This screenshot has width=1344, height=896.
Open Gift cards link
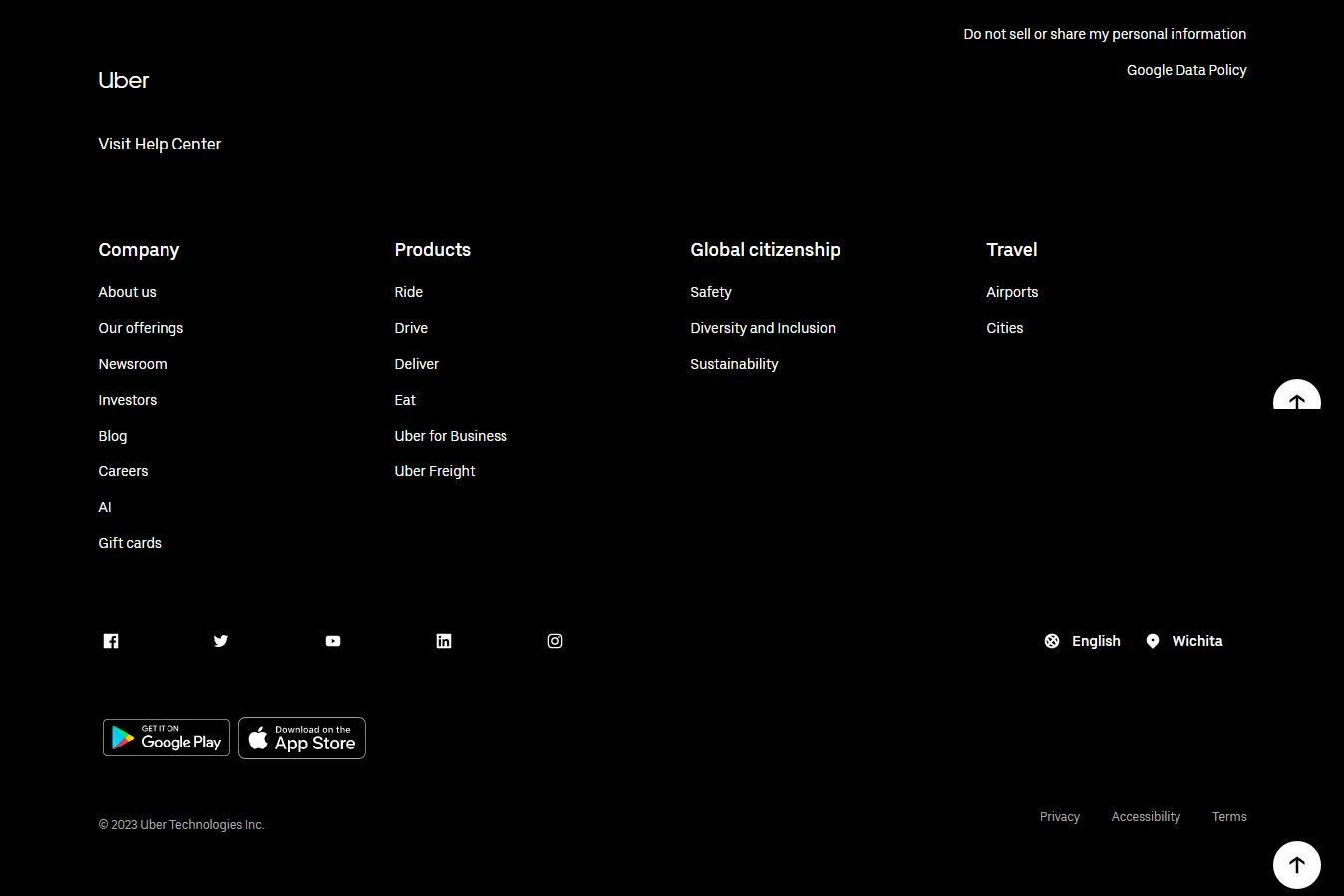click(x=130, y=543)
